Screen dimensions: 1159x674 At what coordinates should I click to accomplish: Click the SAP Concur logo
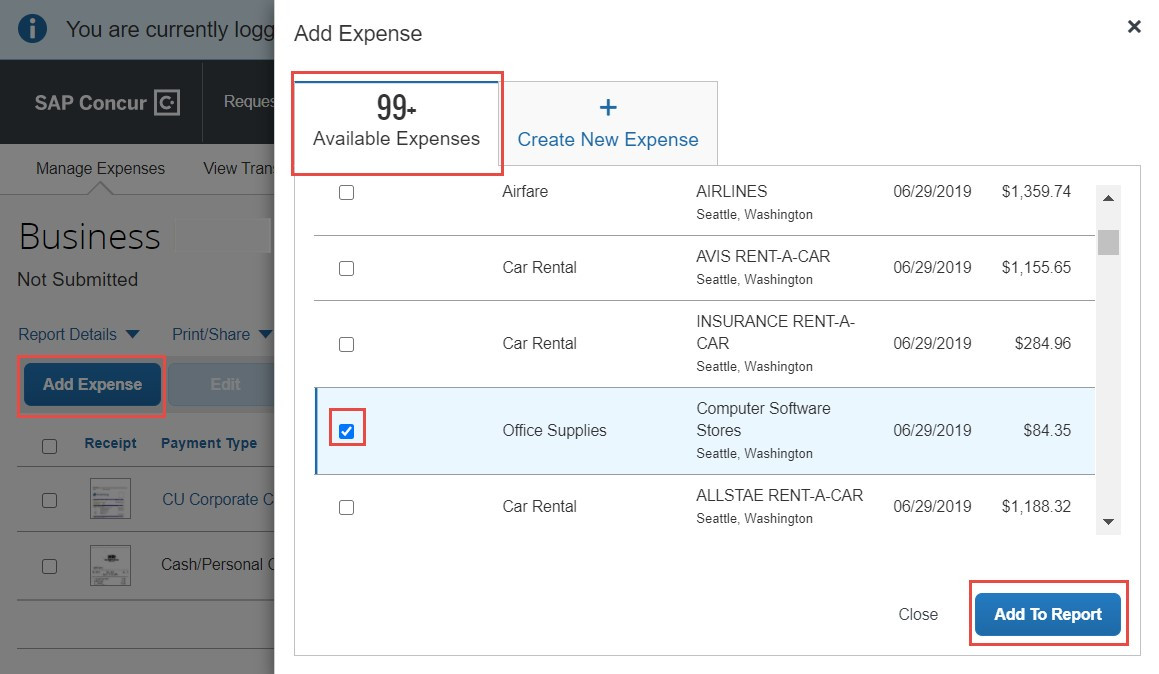[104, 102]
